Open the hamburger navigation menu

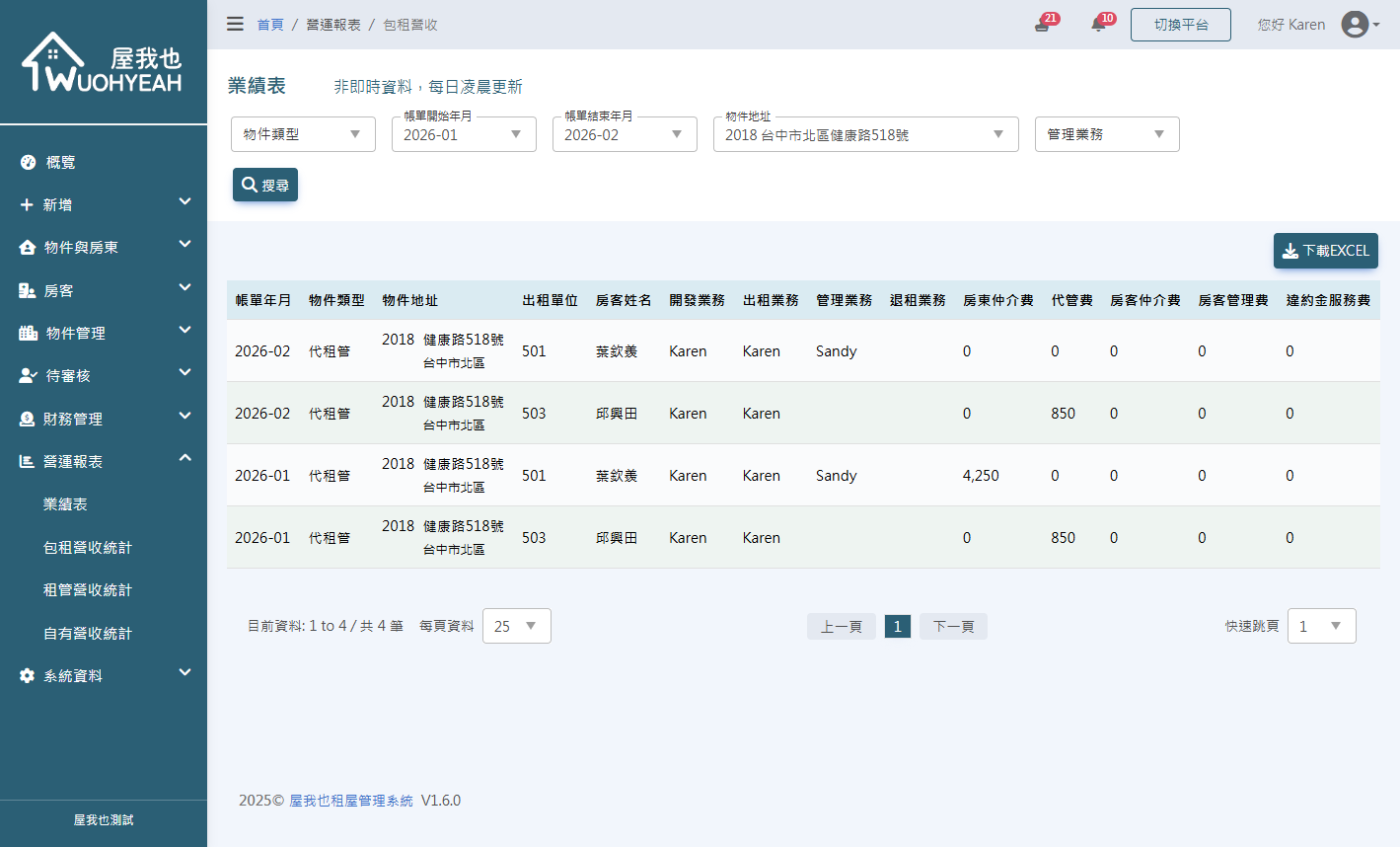[235, 24]
